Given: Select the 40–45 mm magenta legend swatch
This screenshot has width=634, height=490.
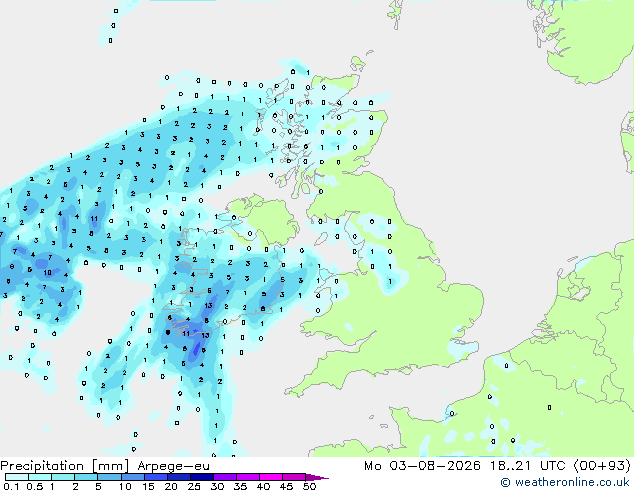Looking at the screenshot, I should pyautogui.click(x=271, y=477).
